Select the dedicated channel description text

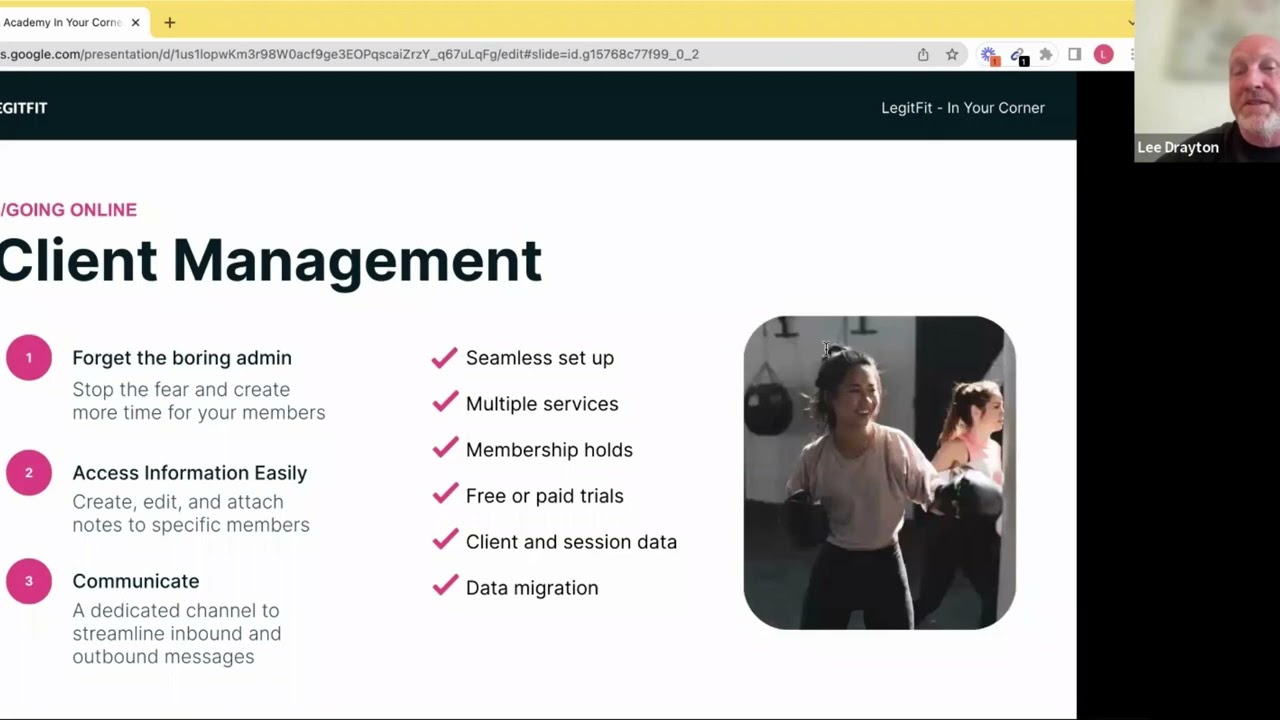coord(177,633)
